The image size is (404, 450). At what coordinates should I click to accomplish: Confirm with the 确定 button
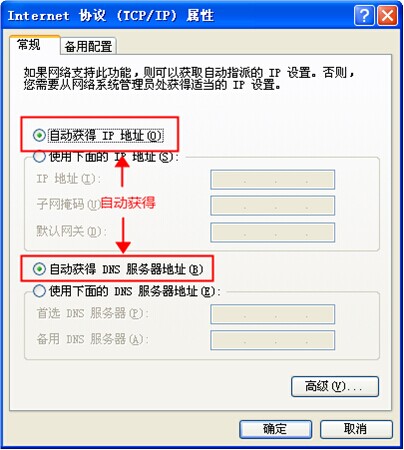275,429
